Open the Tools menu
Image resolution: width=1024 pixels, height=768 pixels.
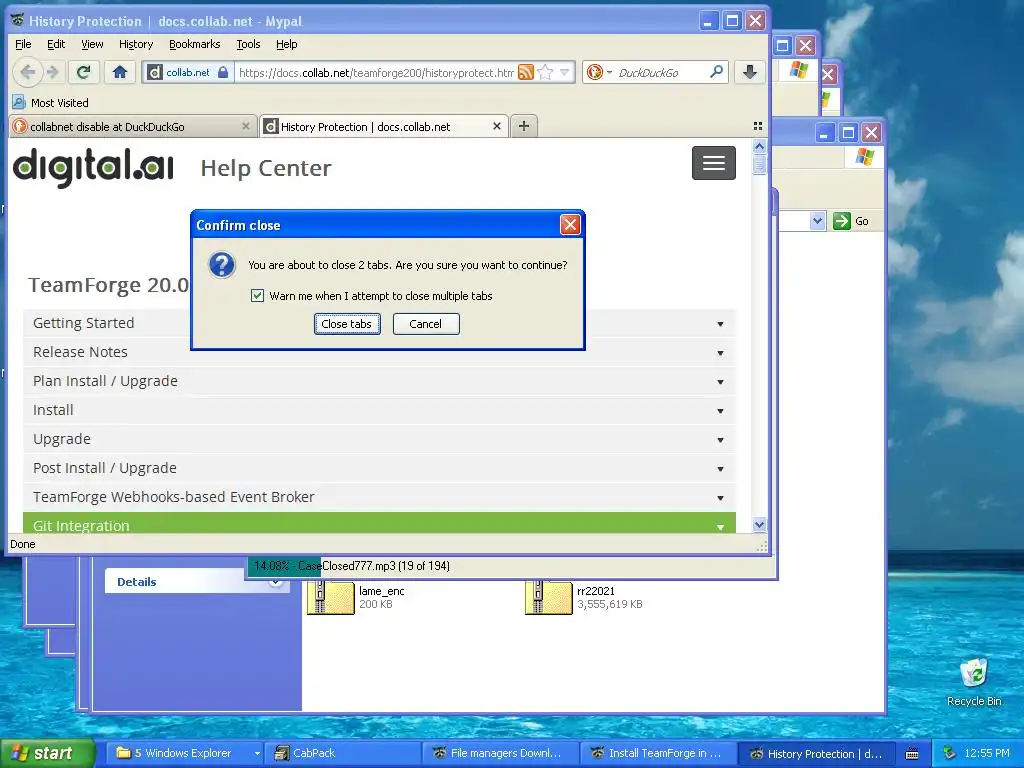pyautogui.click(x=248, y=44)
